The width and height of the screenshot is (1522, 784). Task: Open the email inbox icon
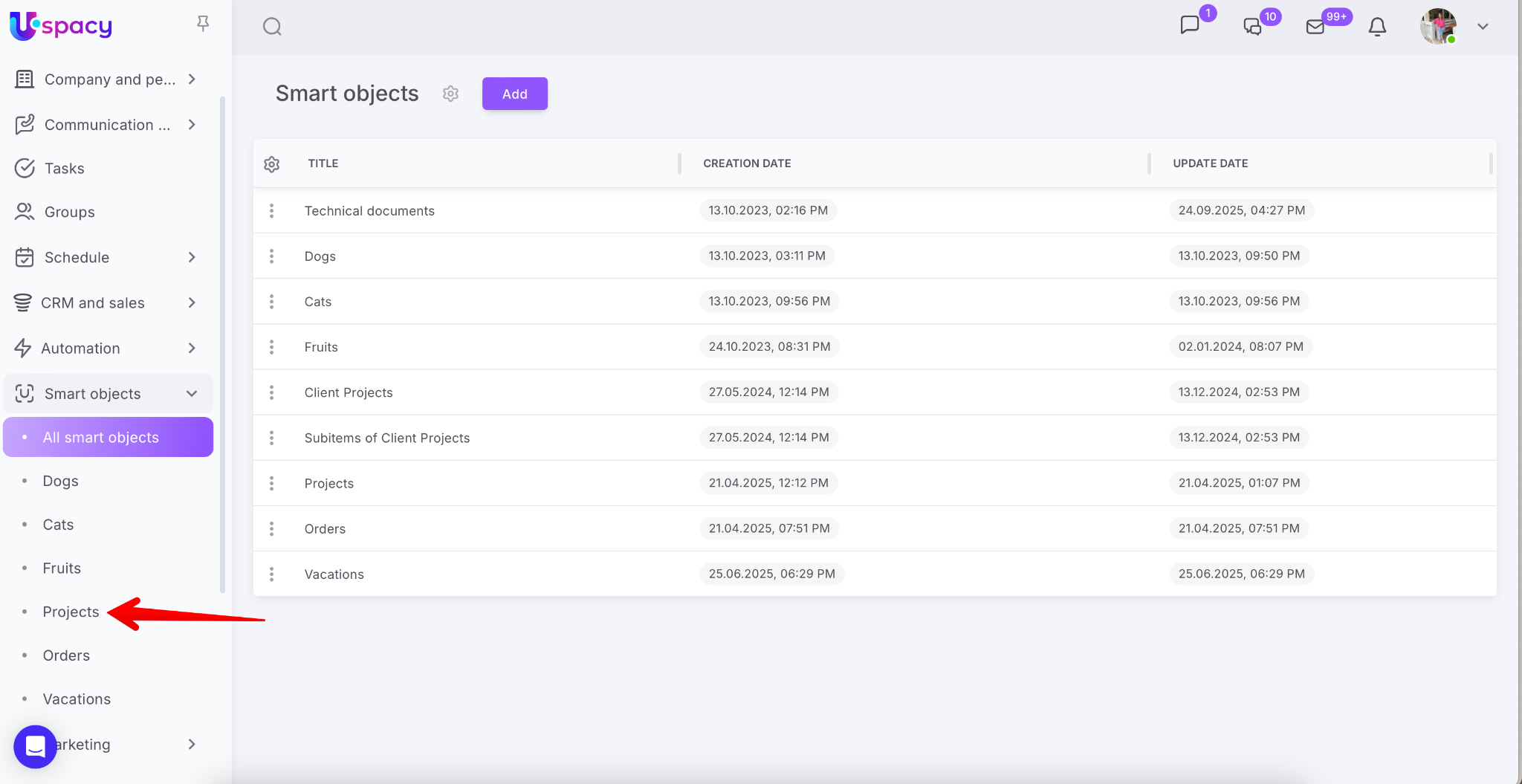click(1315, 27)
